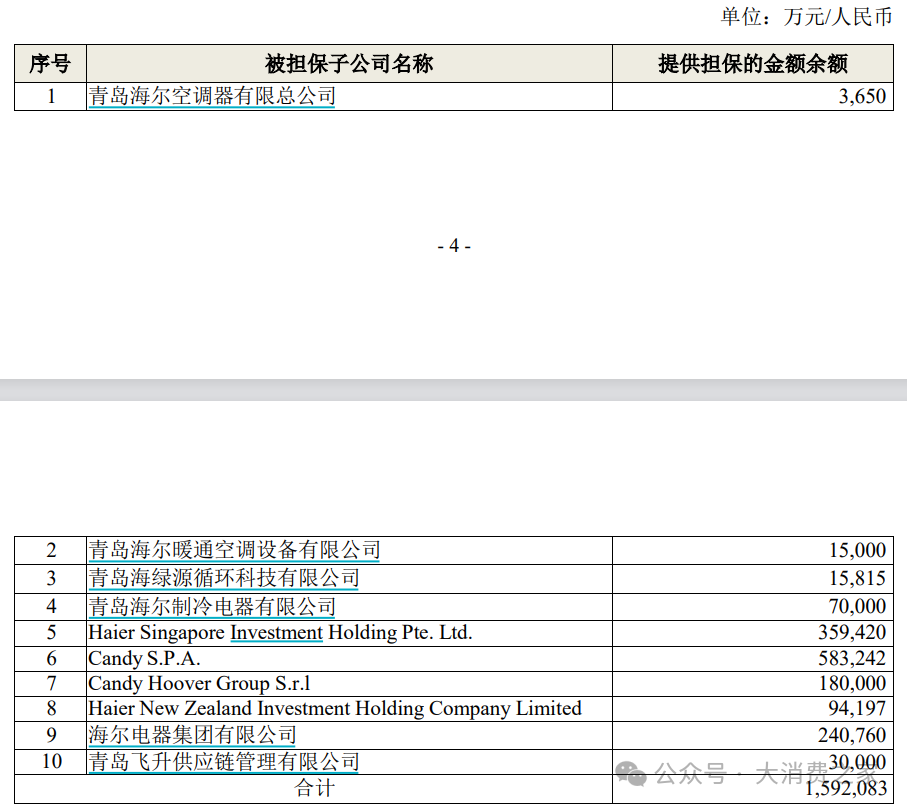Click serial number 10 cell
The height and width of the screenshot is (809, 907).
coord(51,762)
